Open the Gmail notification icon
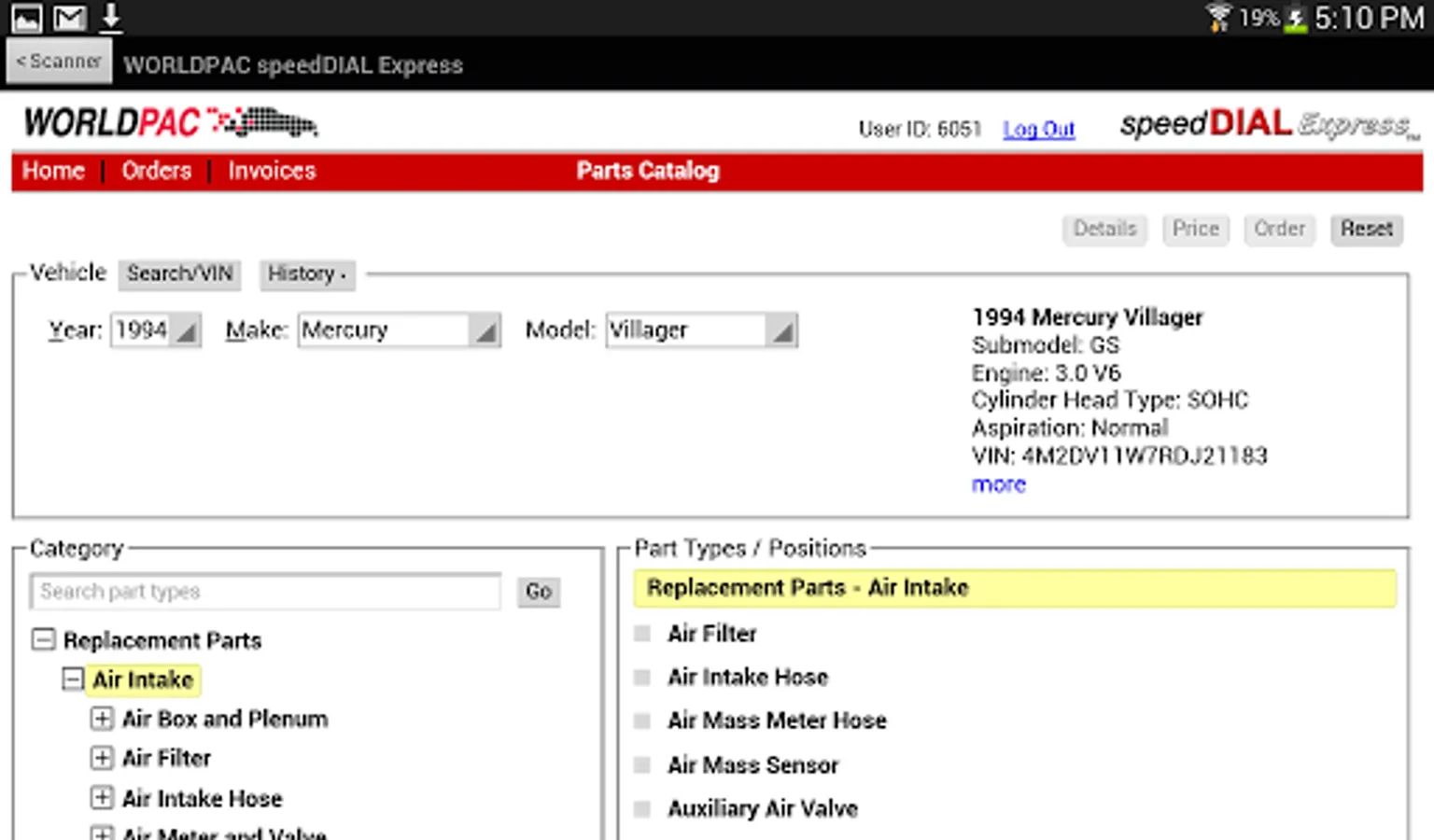Viewport: 1434px width, 840px height. tap(69, 17)
